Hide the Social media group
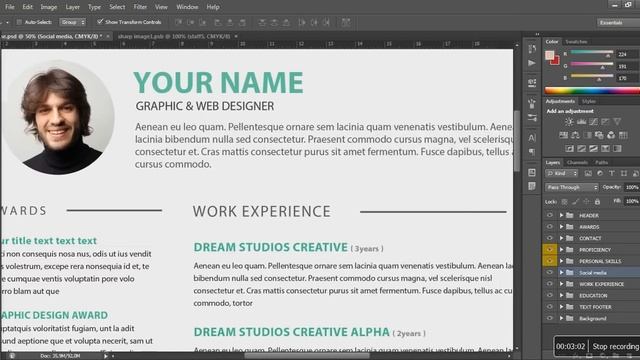640x360 pixels. [550, 272]
